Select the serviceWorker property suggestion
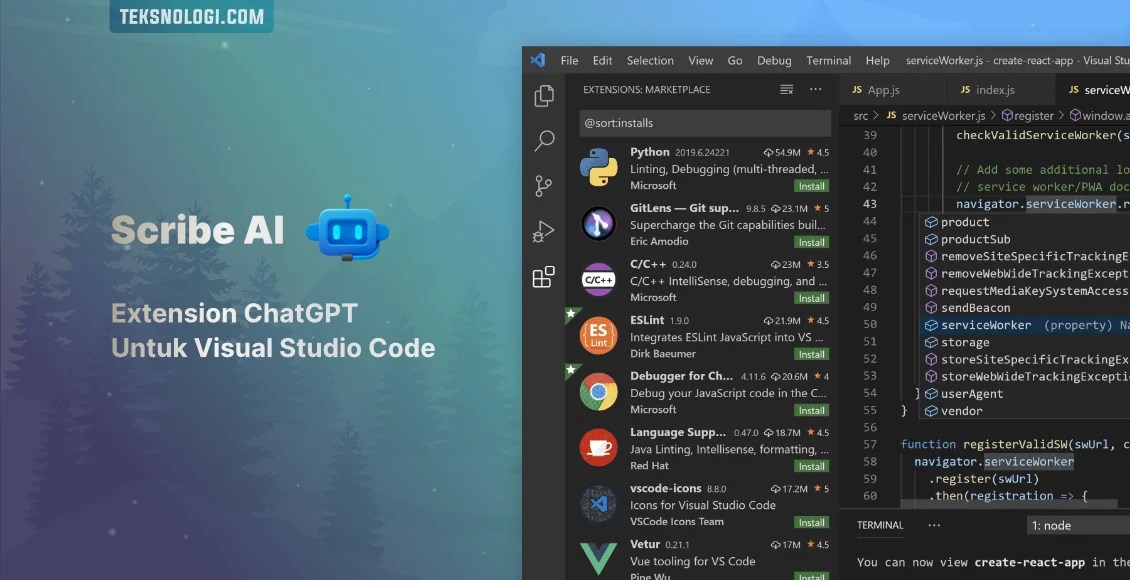The image size is (1130, 580). (x=1027, y=325)
